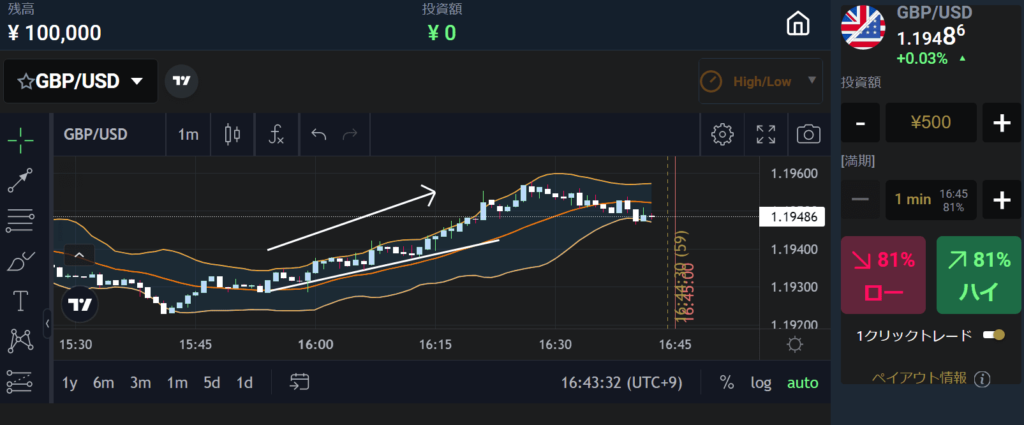Toggle the 1-click trade switch
Image resolution: width=1024 pixels, height=425 pixels.
[x=993, y=335]
